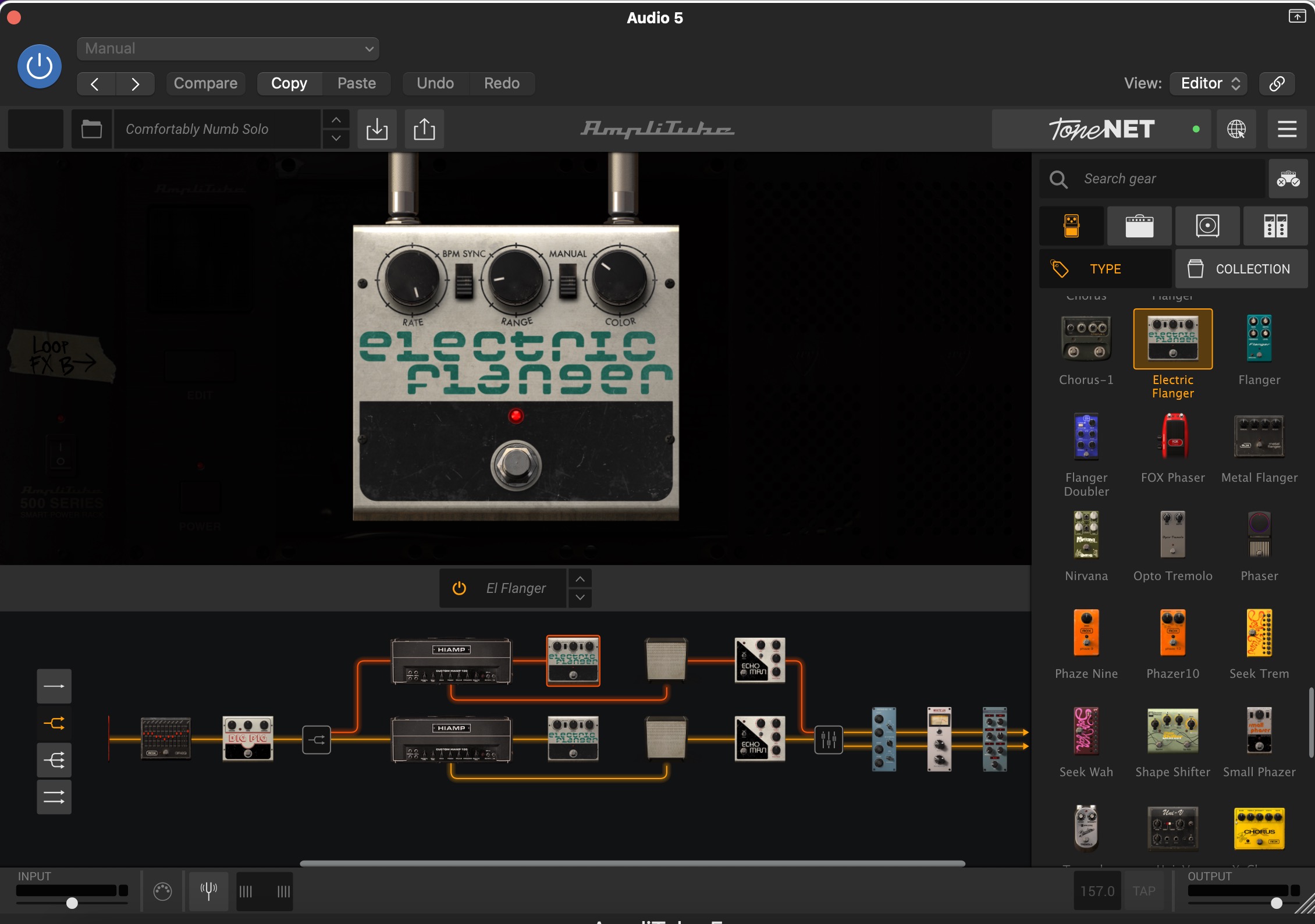Click the Redo button
Screen dimensions: 1315x924
pos(502,84)
